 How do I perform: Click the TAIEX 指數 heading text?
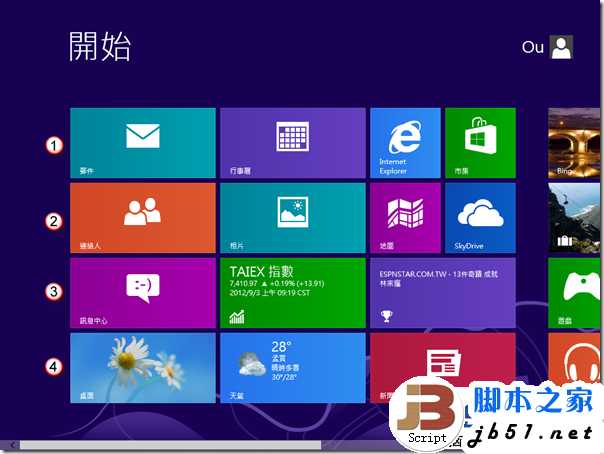coord(262,271)
